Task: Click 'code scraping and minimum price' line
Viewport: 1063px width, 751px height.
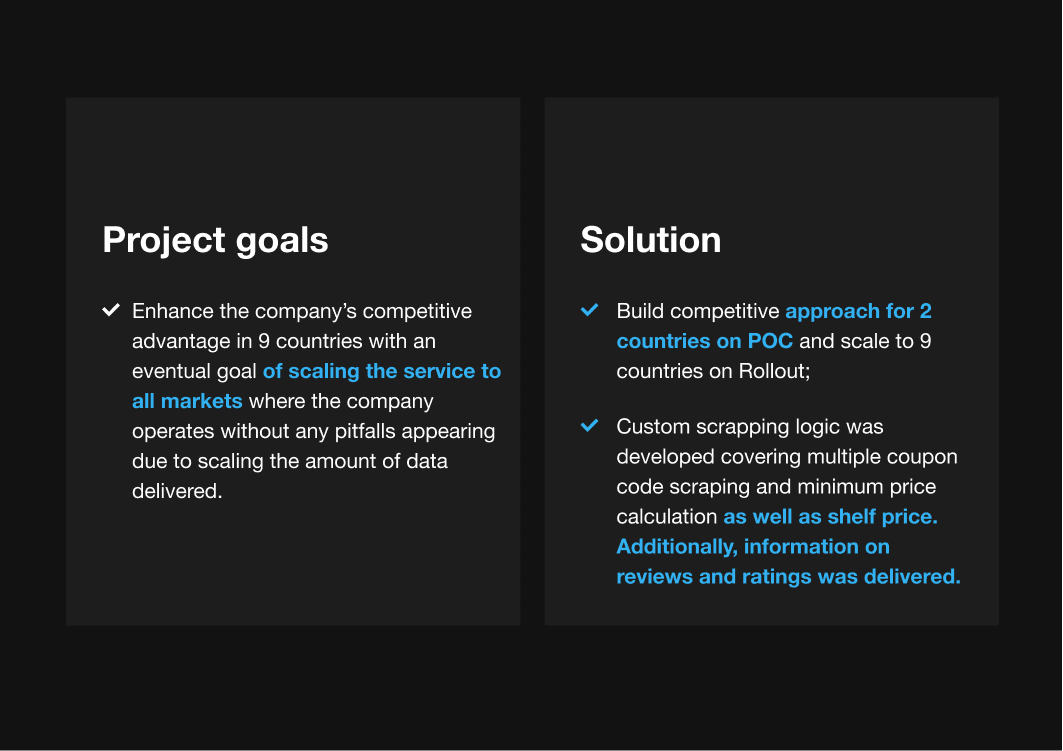Action: coord(776,487)
